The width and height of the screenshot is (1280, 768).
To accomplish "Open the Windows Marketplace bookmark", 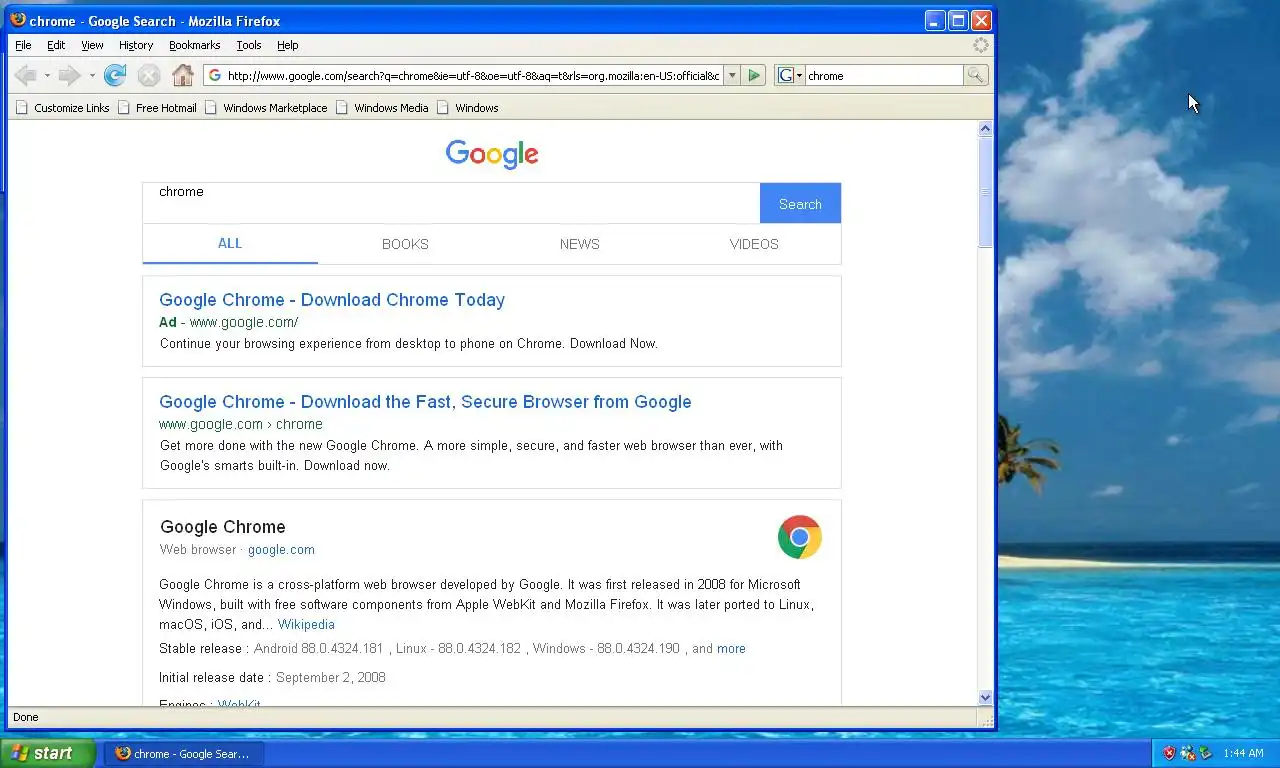I will pos(266,108).
